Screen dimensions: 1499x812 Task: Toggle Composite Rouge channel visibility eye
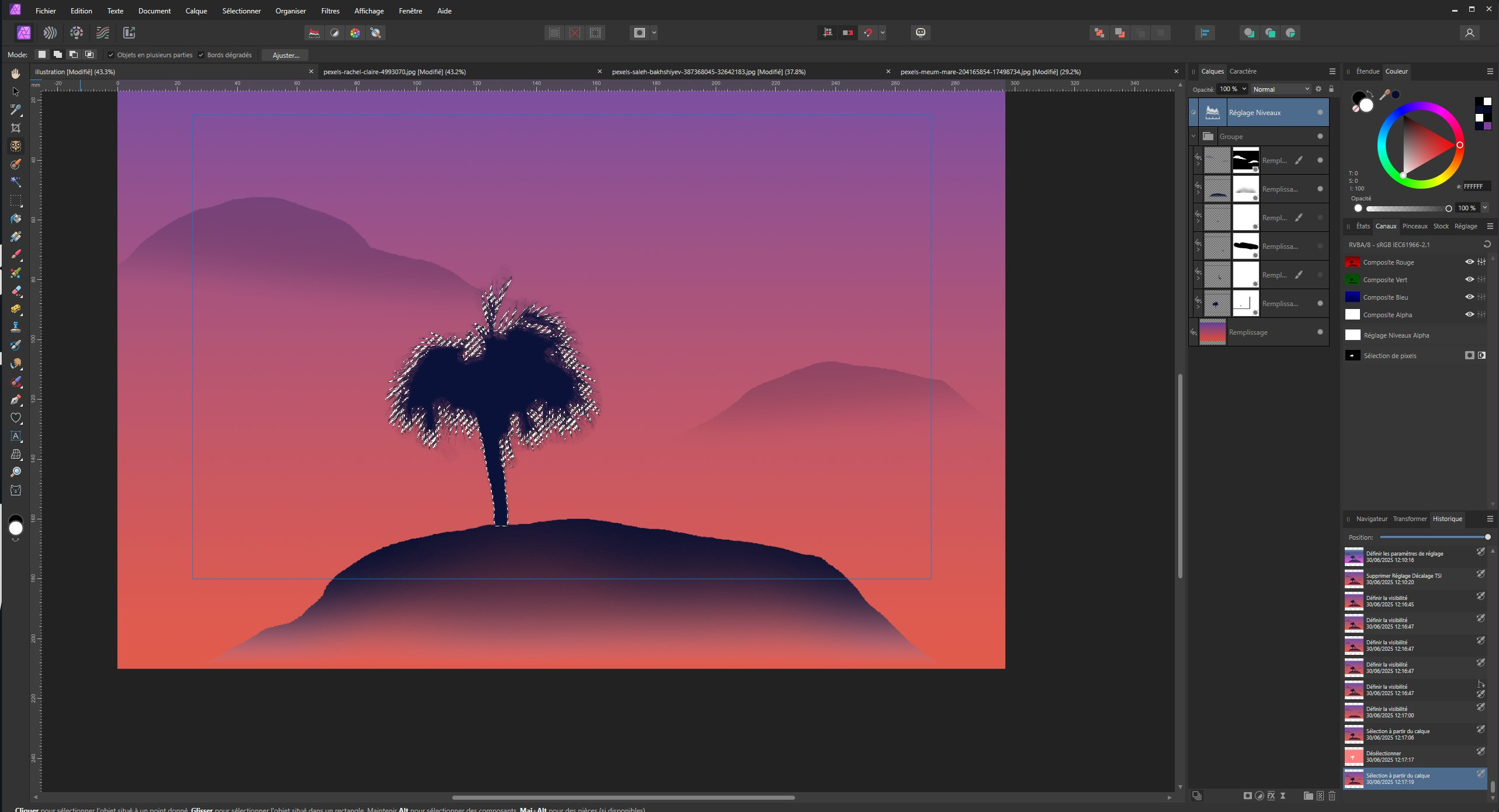[x=1469, y=262]
